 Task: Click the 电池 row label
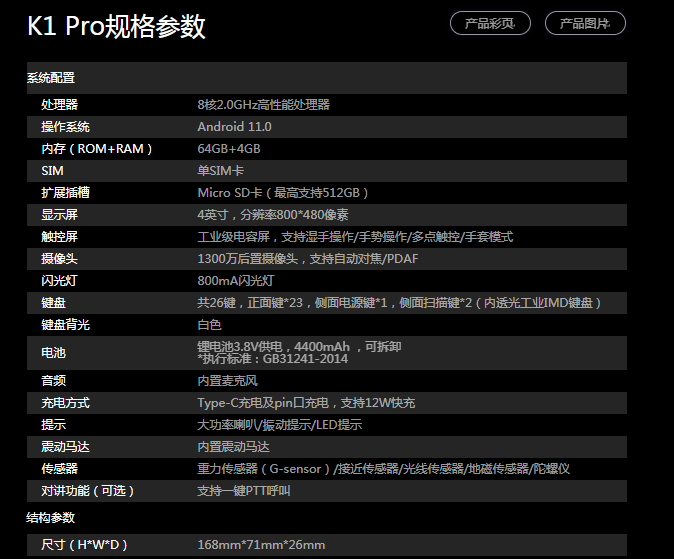tap(53, 353)
